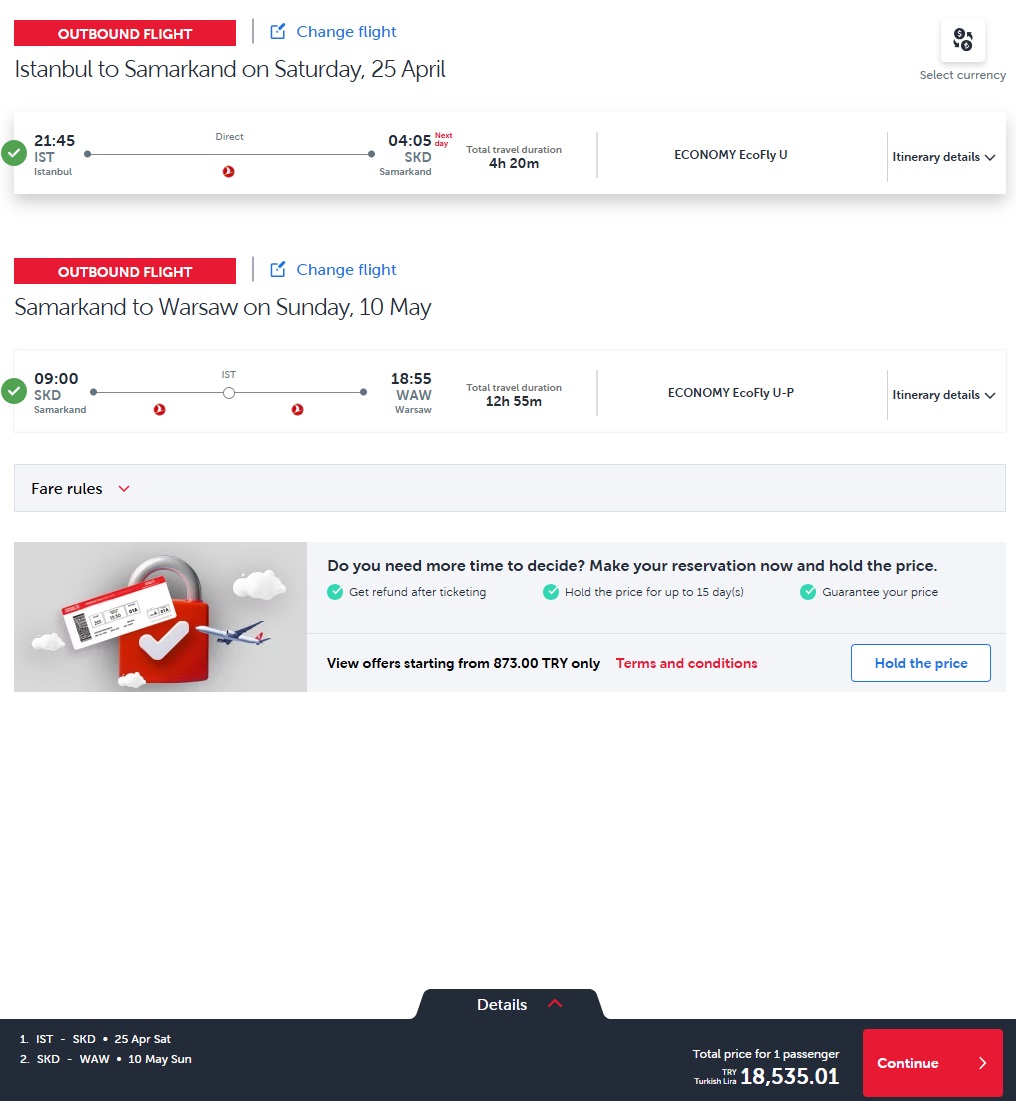The height and width of the screenshot is (1101, 1016).
Task: Click ECONOMY EcoFly U fare label
Action: point(730,154)
